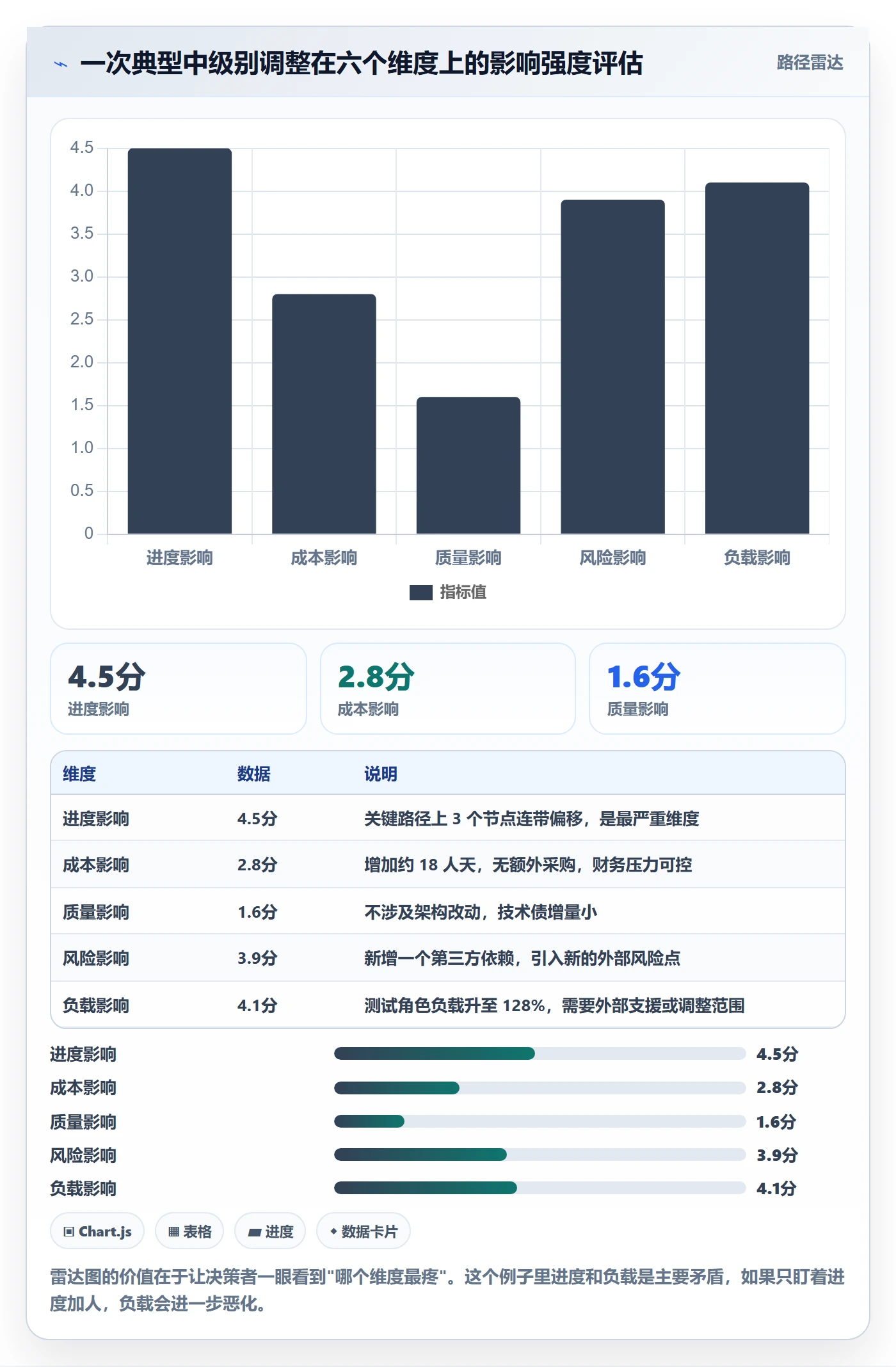Click the table note starting 测试角色负载升至 128%
Viewport: 896px width, 1367px height.
554,1005
